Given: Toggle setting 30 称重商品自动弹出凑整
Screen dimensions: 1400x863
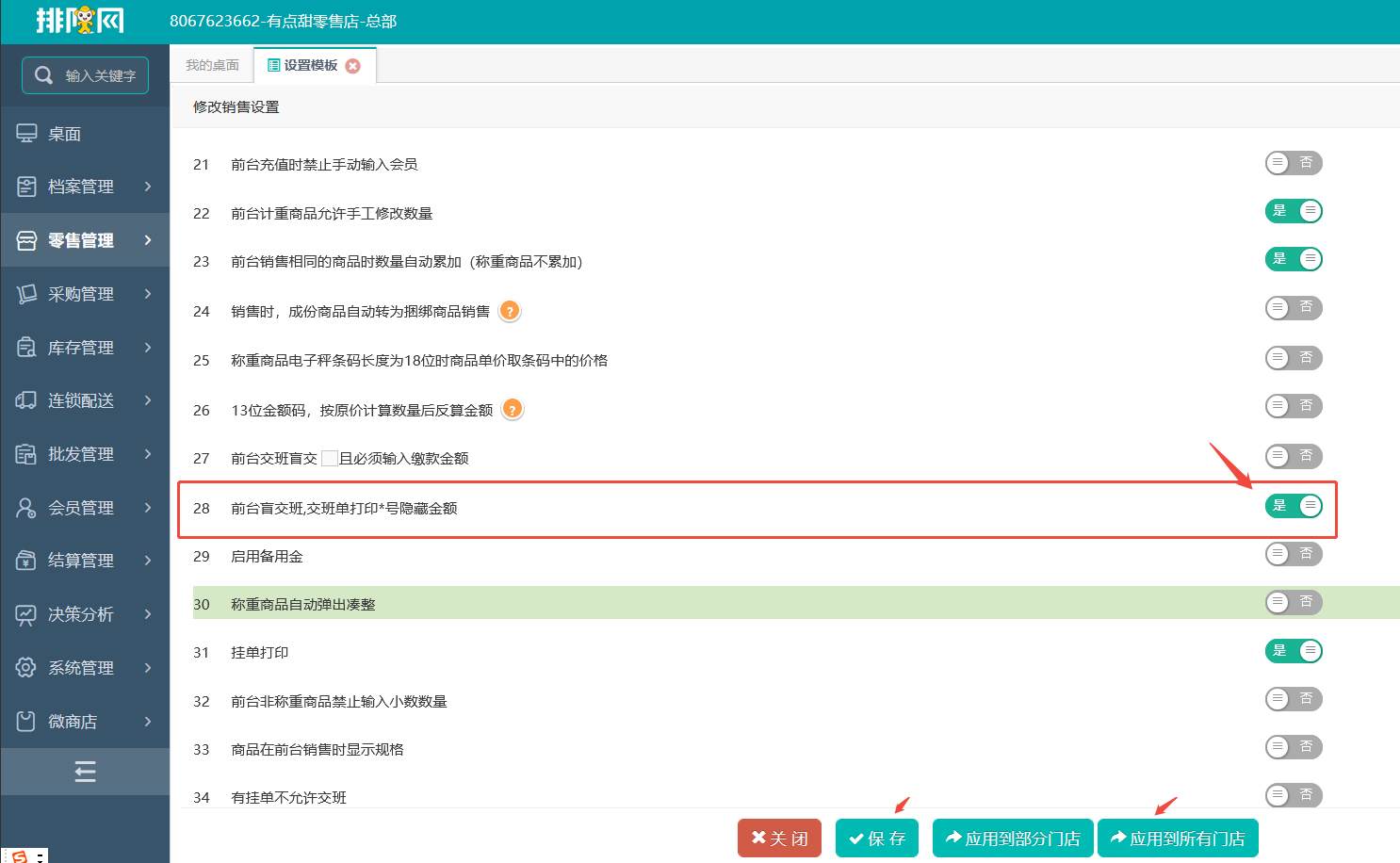Looking at the screenshot, I should pyautogui.click(x=1294, y=602).
